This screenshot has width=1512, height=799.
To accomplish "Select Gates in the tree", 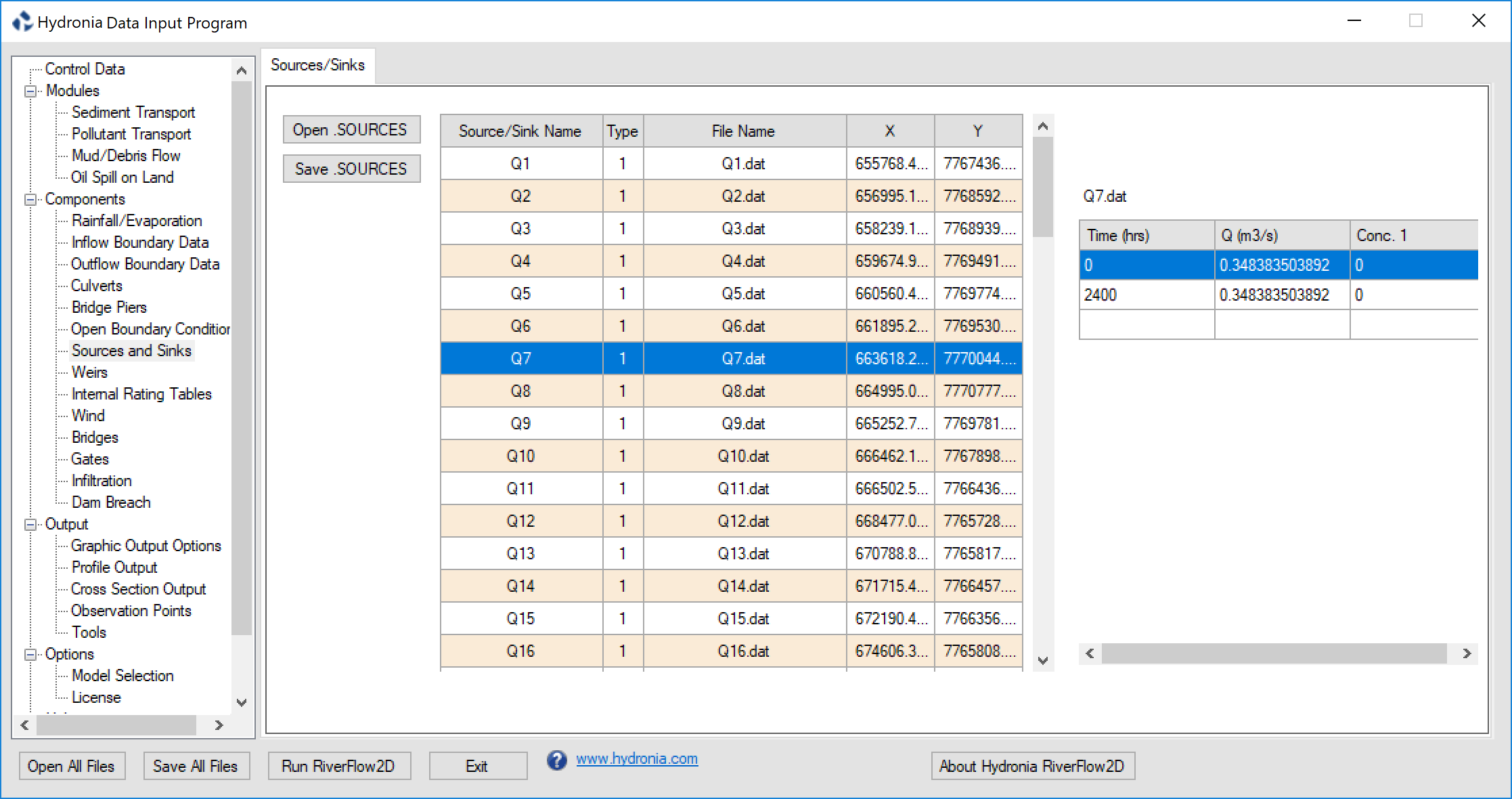I will [90, 459].
